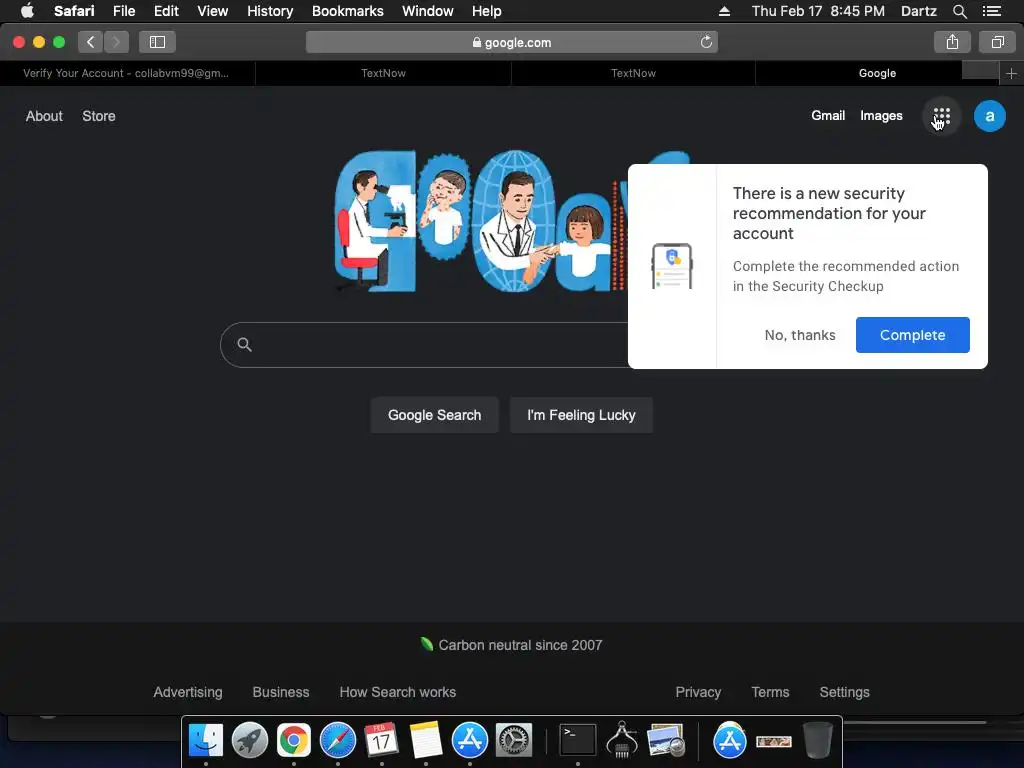Open the Privacy footer link
This screenshot has width=1024, height=768.
pos(698,692)
